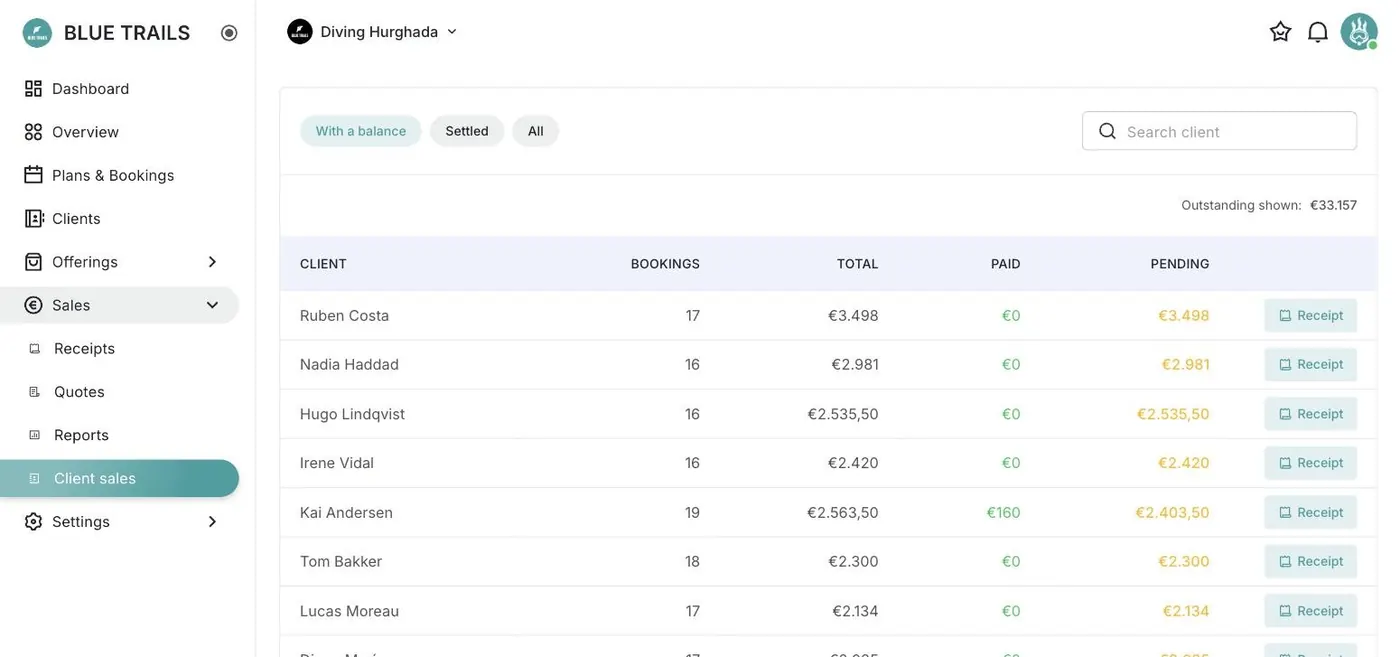Click Kai Andersen's bookings count 19
1400x657 pixels.
(x=692, y=512)
